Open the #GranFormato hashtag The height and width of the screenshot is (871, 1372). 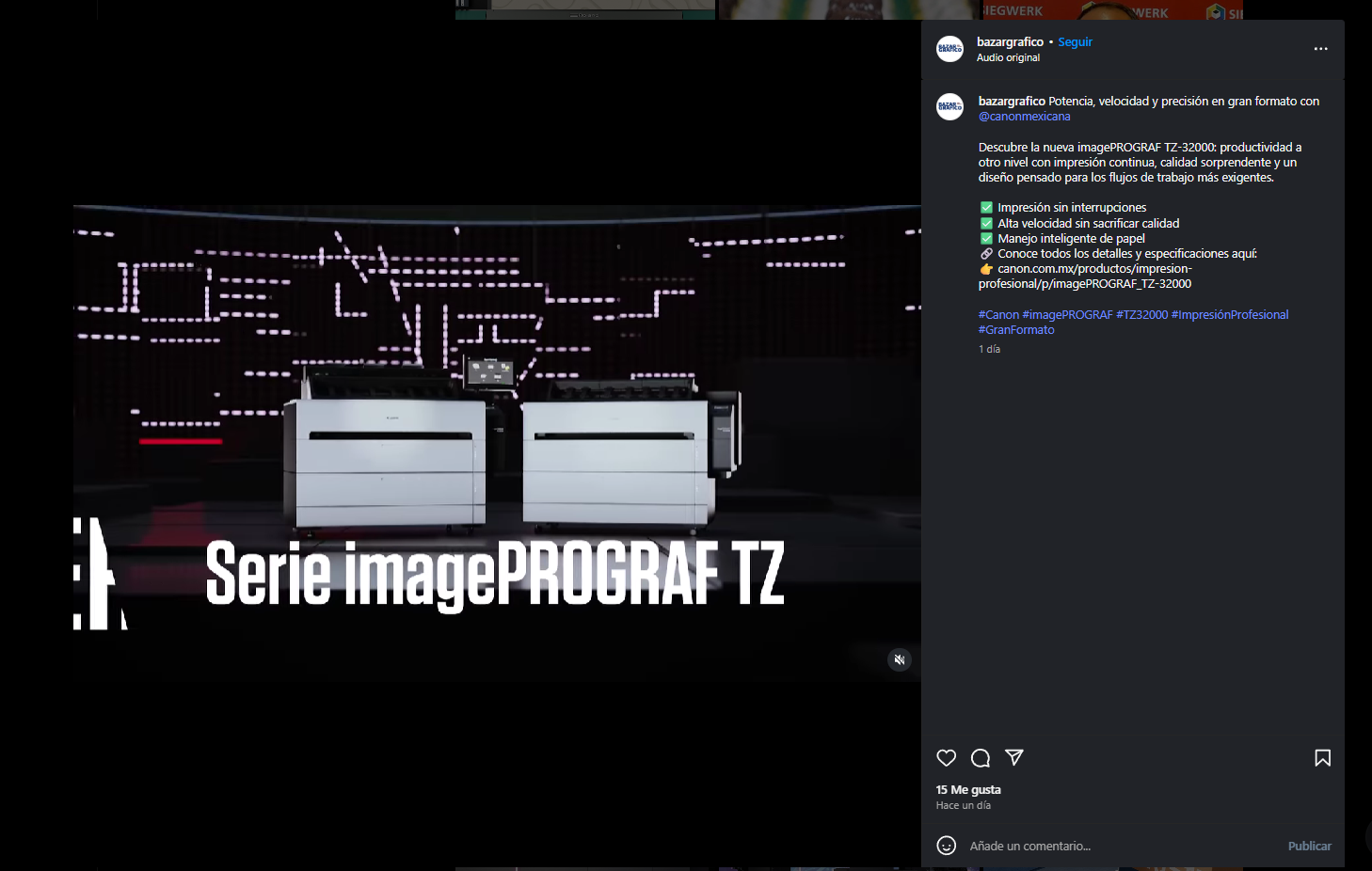[1016, 330]
